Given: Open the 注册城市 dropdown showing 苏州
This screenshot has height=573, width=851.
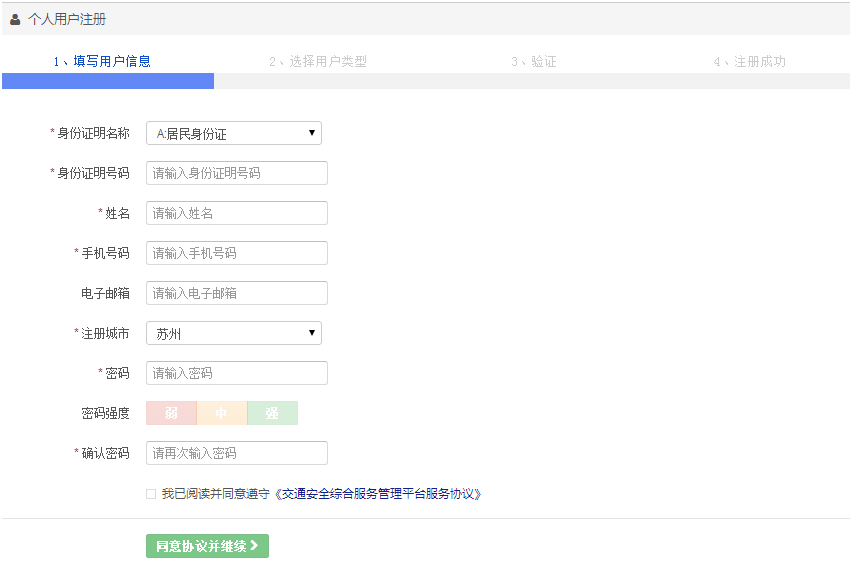Looking at the screenshot, I should [234, 333].
